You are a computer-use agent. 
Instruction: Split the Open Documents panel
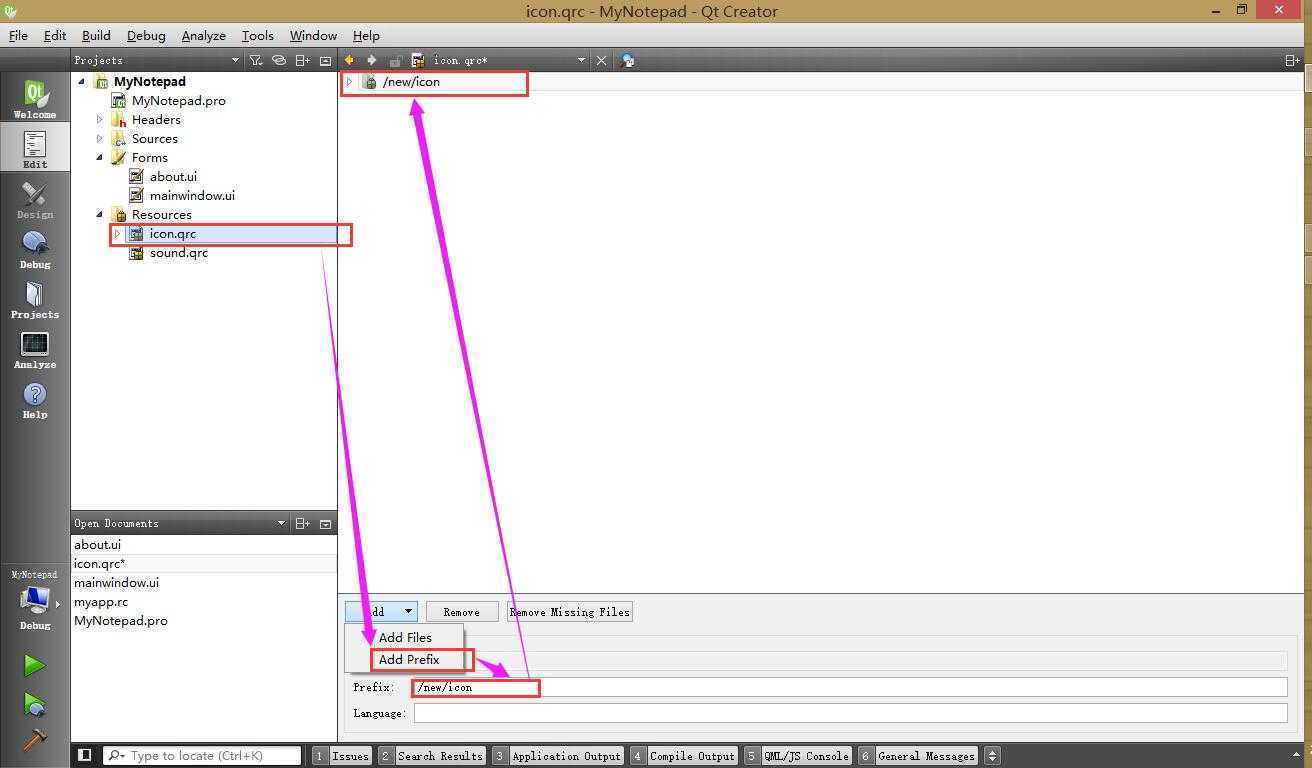(x=302, y=523)
